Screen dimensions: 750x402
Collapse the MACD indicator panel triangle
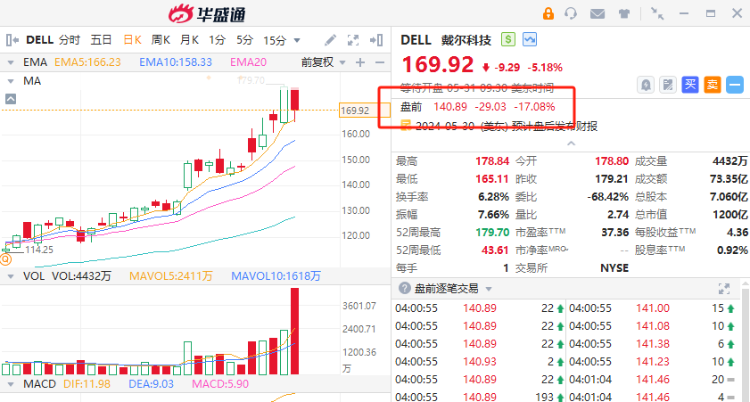(11, 384)
